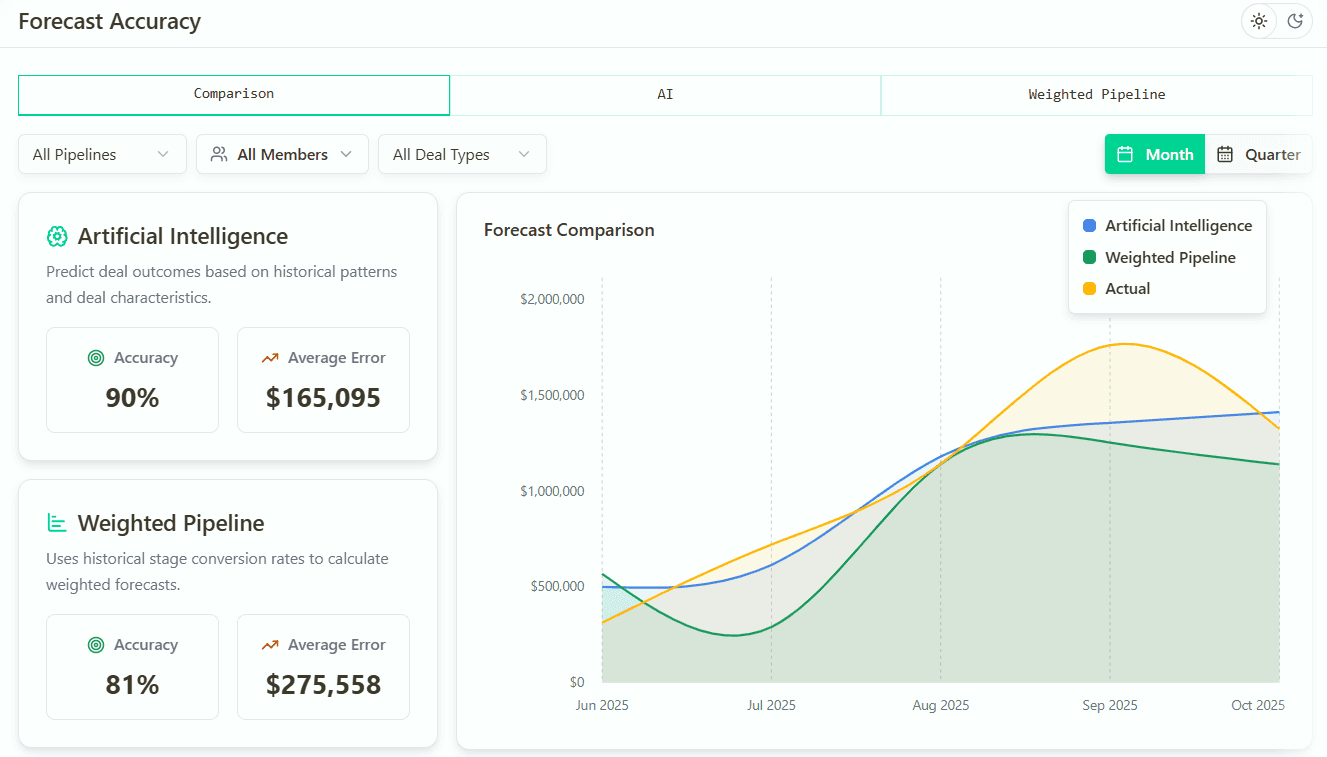Click $1,000,000 y-axis label
The image size is (1327, 757).
(552, 491)
